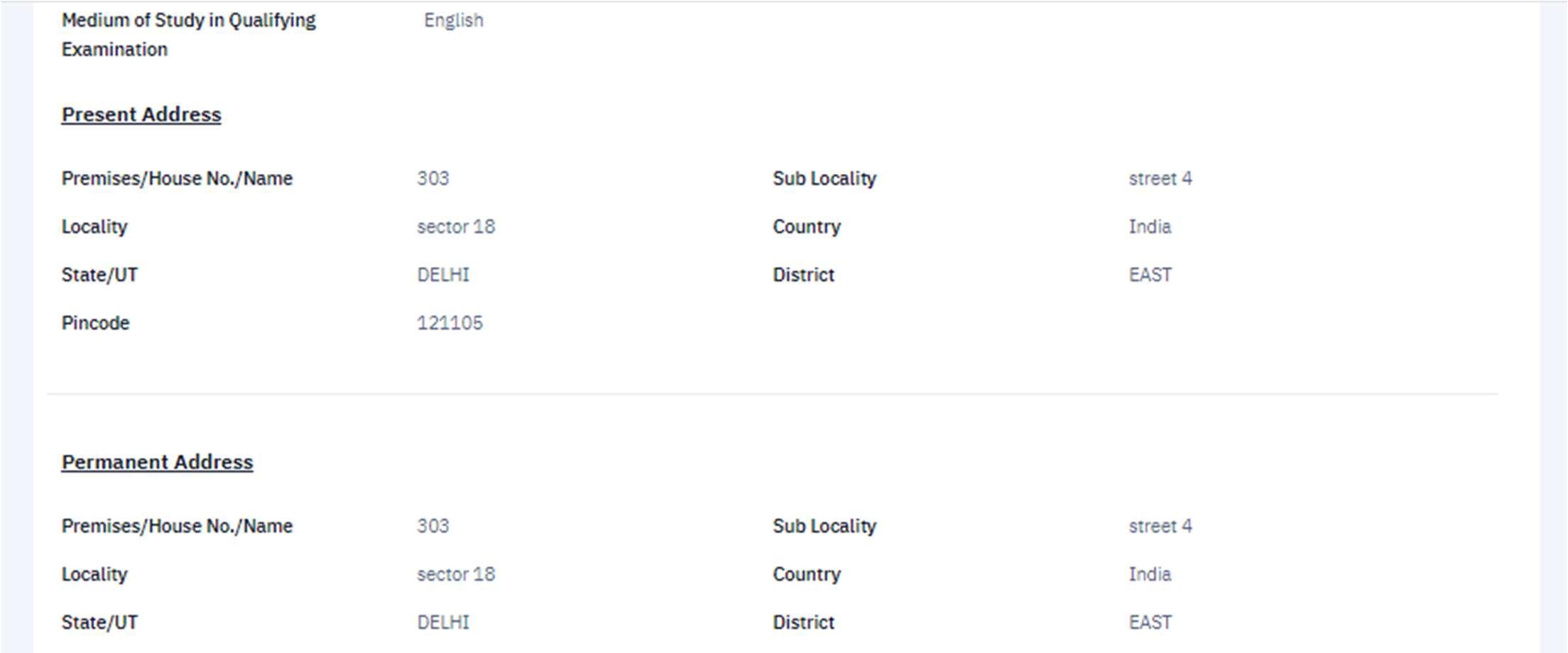Click the pincode value 121105

[449, 323]
